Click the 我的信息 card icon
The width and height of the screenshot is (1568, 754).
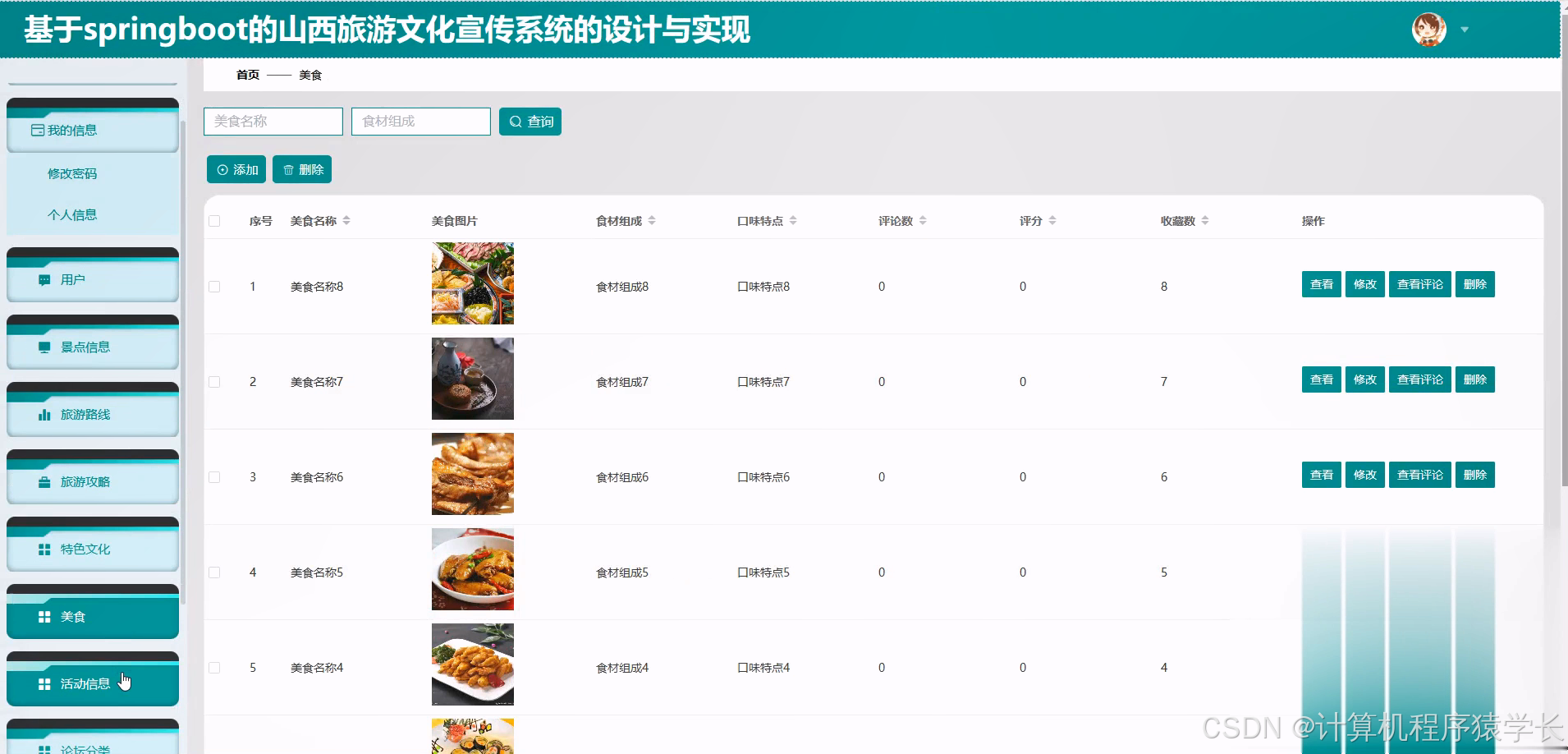(x=38, y=130)
